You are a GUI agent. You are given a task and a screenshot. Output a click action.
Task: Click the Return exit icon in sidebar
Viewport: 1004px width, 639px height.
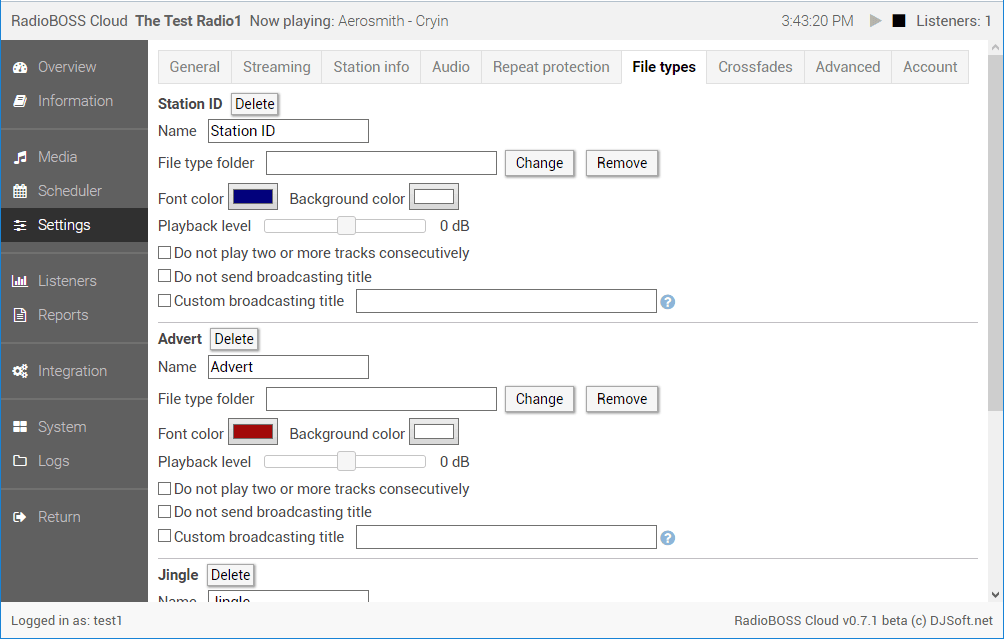click(22, 516)
